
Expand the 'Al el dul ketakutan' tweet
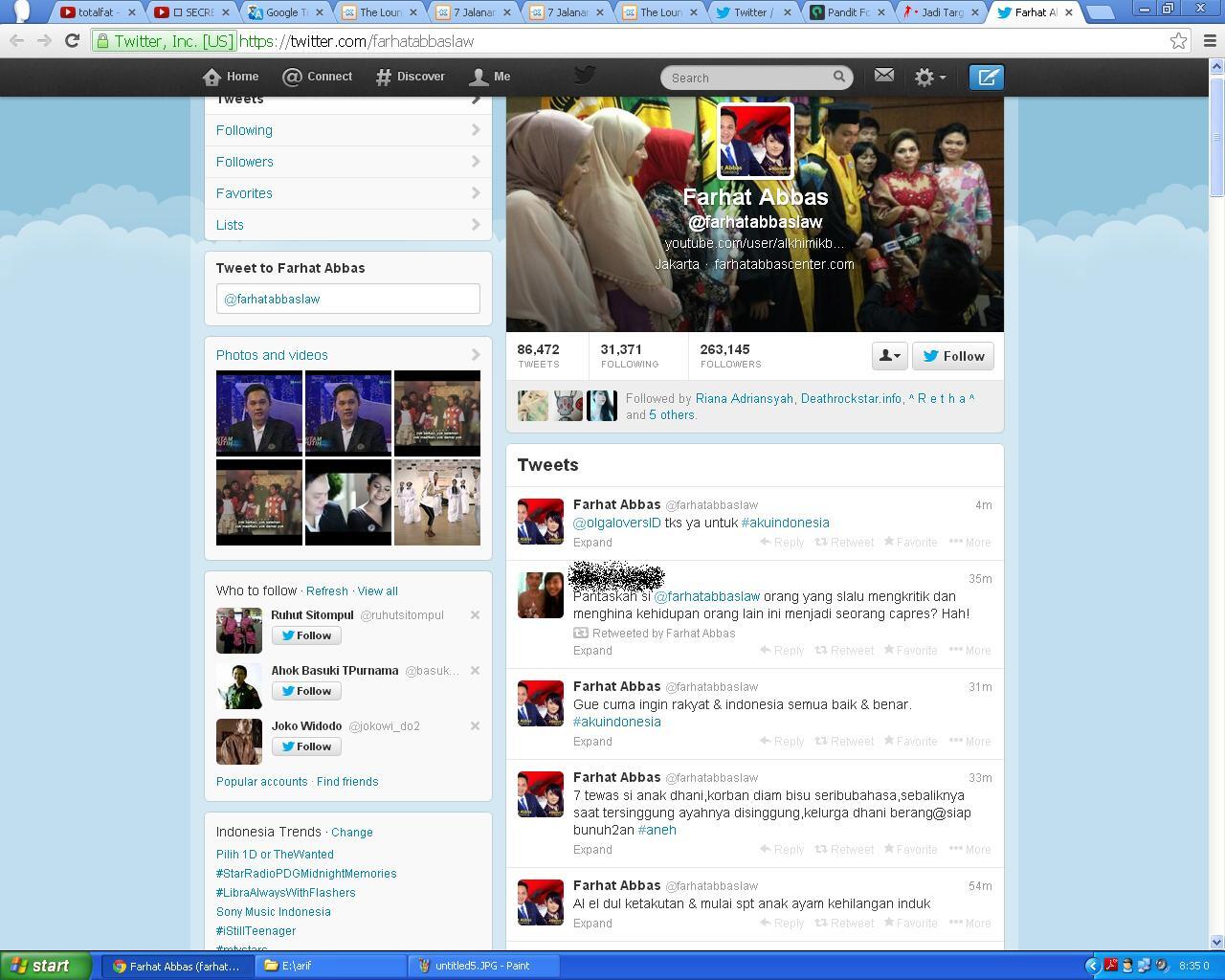click(592, 924)
